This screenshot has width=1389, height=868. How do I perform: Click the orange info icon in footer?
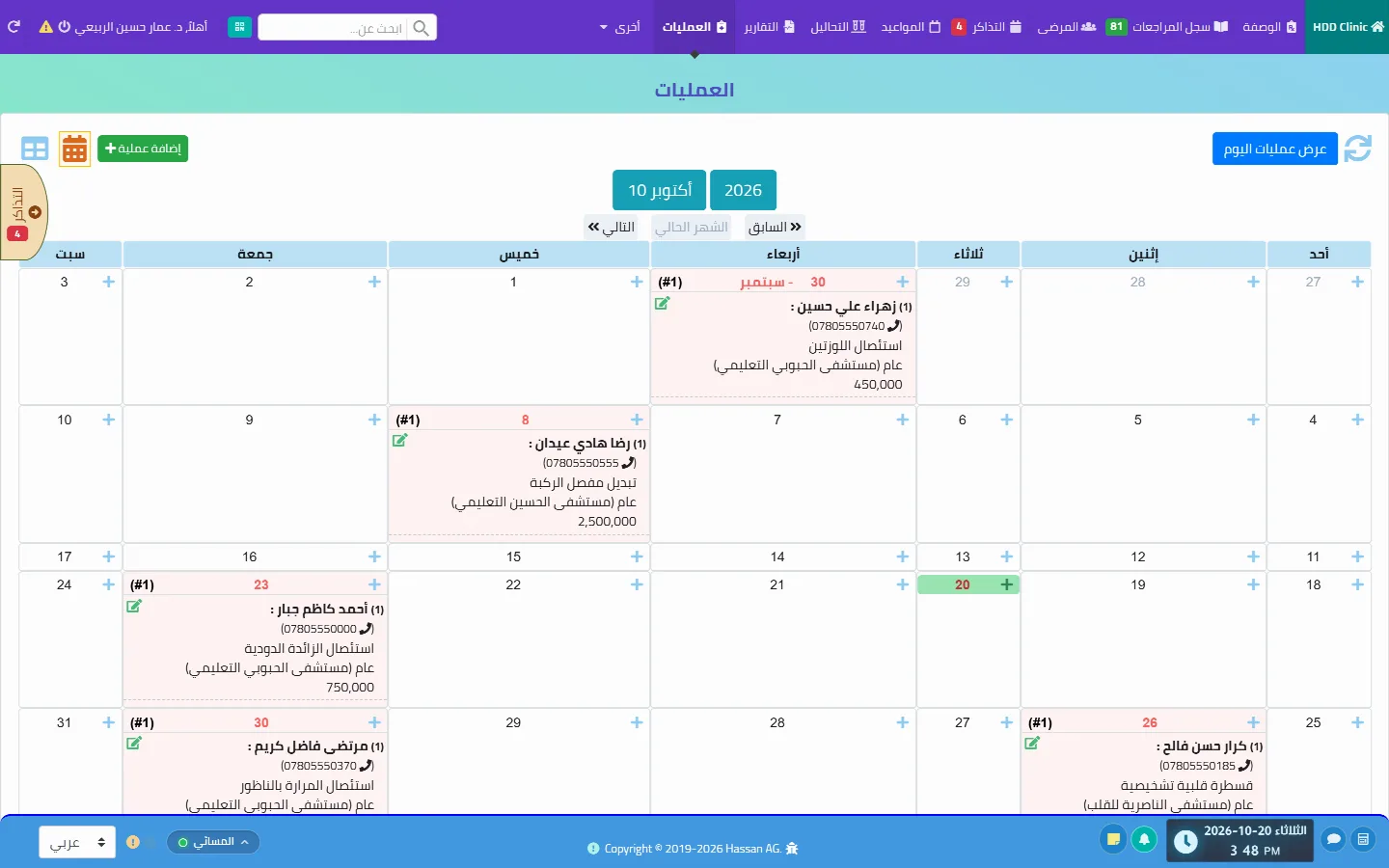[x=133, y=842]
